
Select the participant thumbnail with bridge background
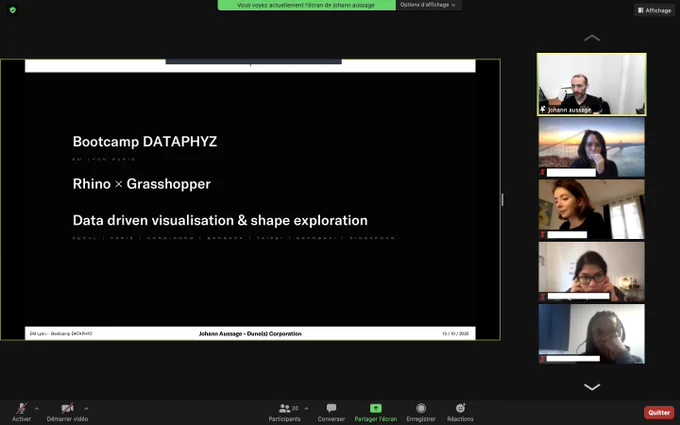point(592,147)
